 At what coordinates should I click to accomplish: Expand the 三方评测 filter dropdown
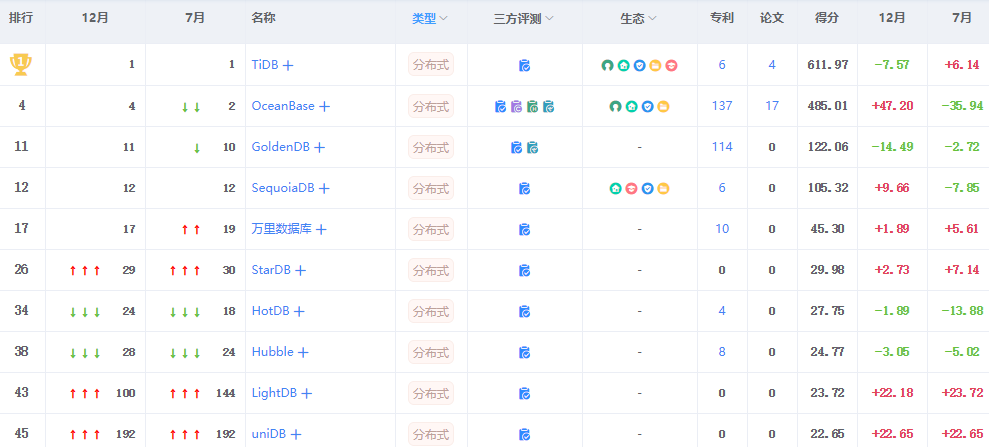tap(524, 18)
